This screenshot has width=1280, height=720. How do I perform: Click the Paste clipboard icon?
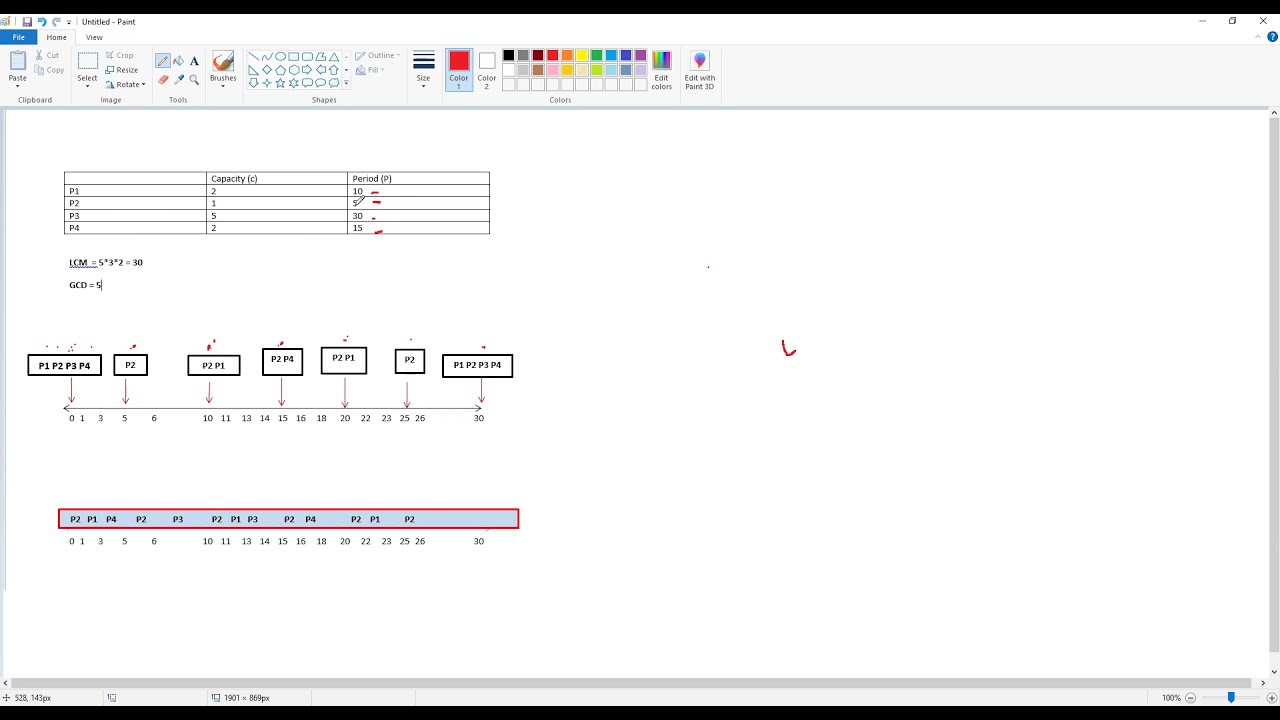click(x=18, y=61)
